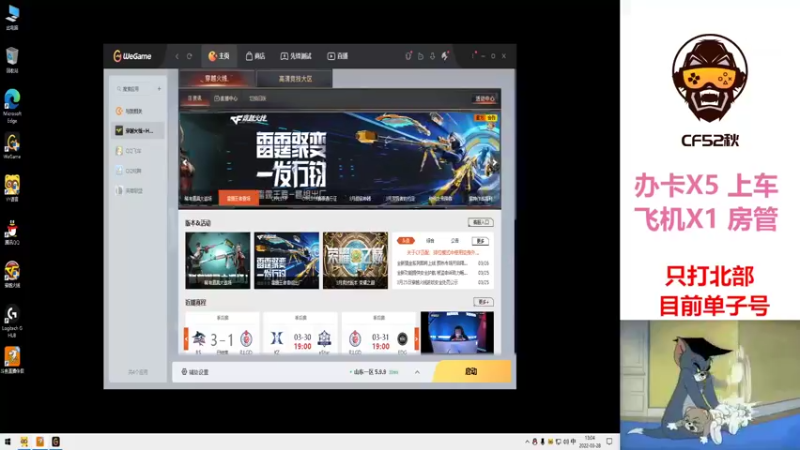The image size is (800, 450).
Task: Refresh the WeGame page with the reload icon
Action: point(189,56)
